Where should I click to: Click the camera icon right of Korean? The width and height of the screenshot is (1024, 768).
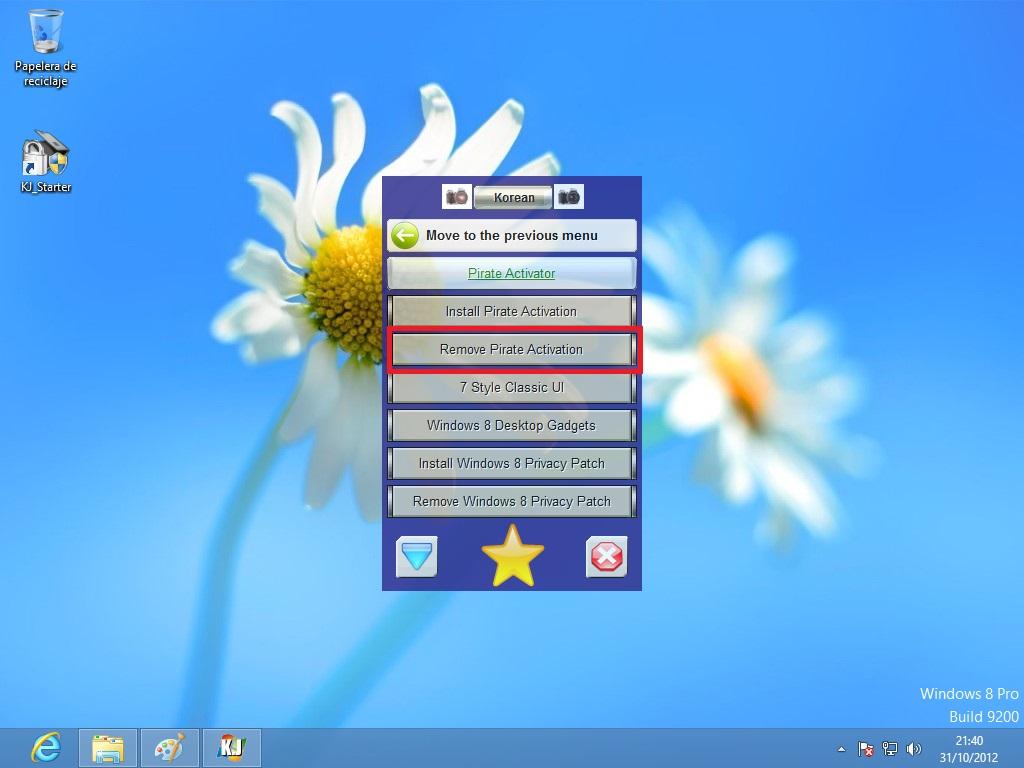click(x=569, y=197)
